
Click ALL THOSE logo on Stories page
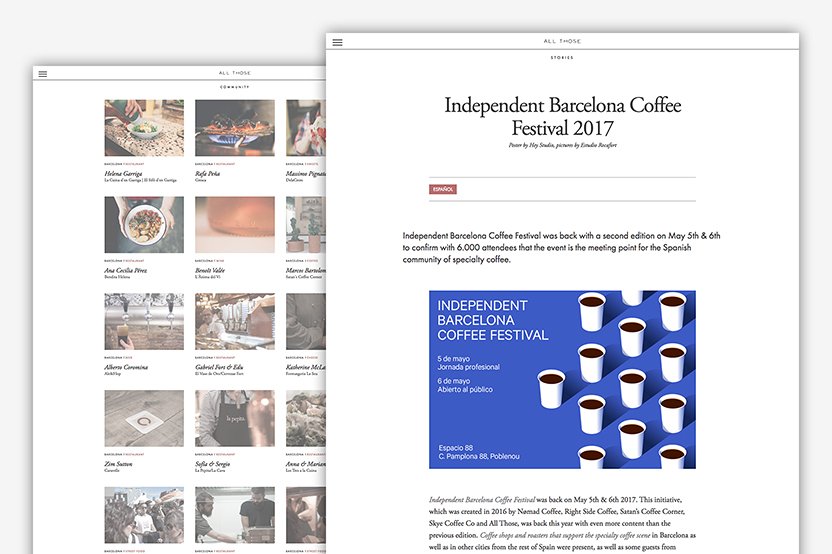[x=562, y=41]
